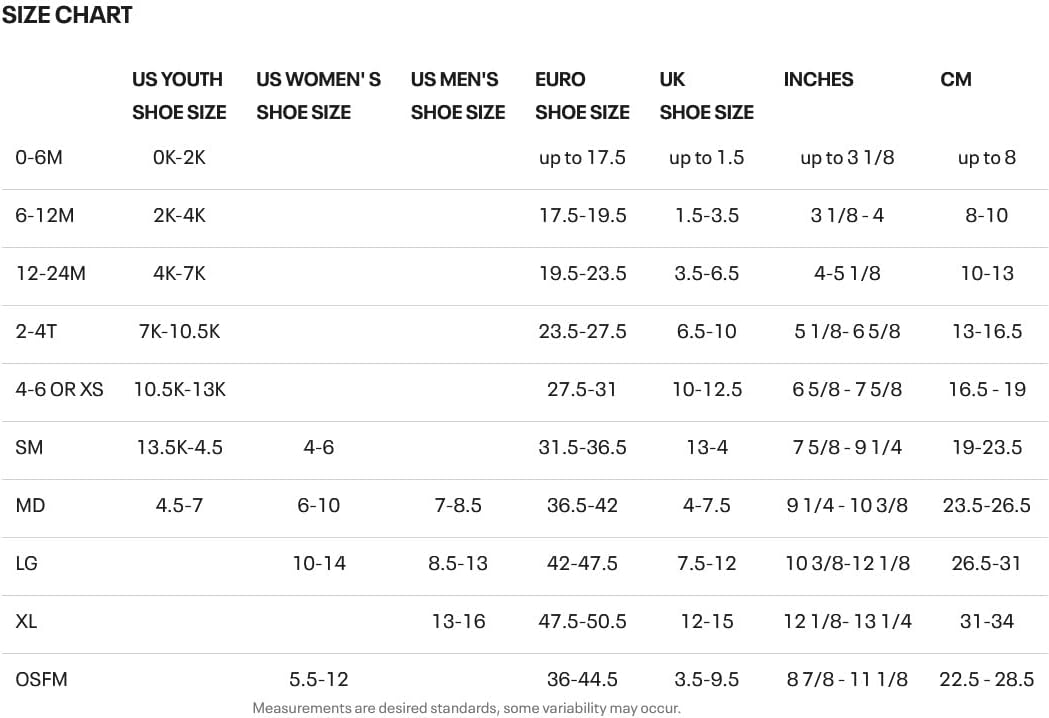Click the INCHES column header
The height and width of the screenshot is (718, 1049).
click(818, 79)
